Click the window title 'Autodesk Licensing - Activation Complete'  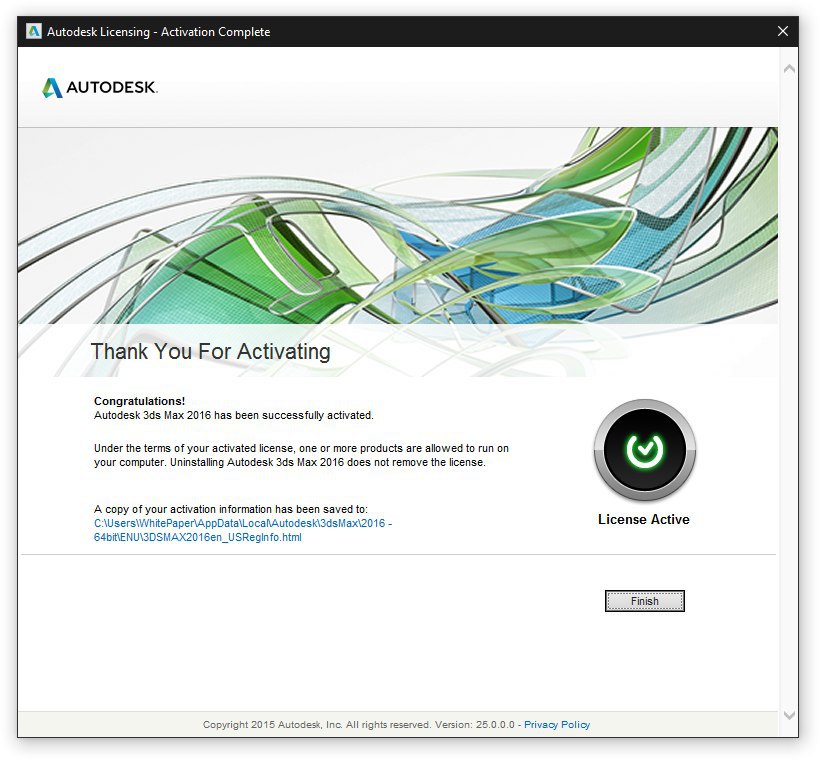tap(158, 32)
